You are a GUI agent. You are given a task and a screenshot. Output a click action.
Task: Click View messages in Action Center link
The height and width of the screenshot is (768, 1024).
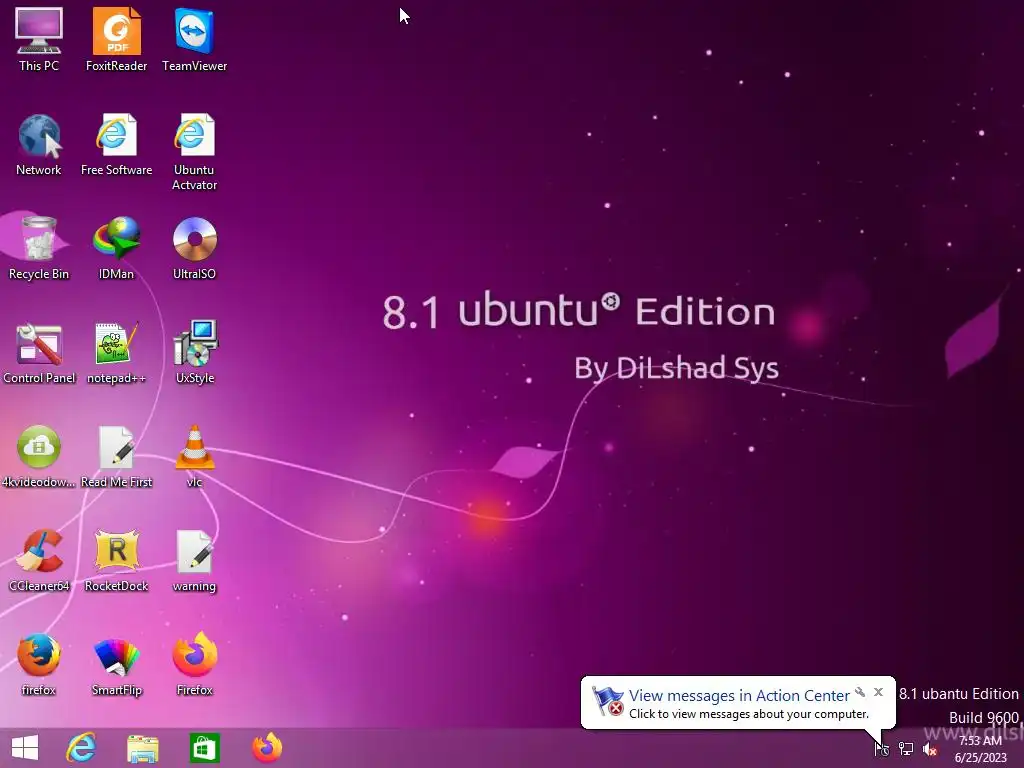click(x=739, y=696)
